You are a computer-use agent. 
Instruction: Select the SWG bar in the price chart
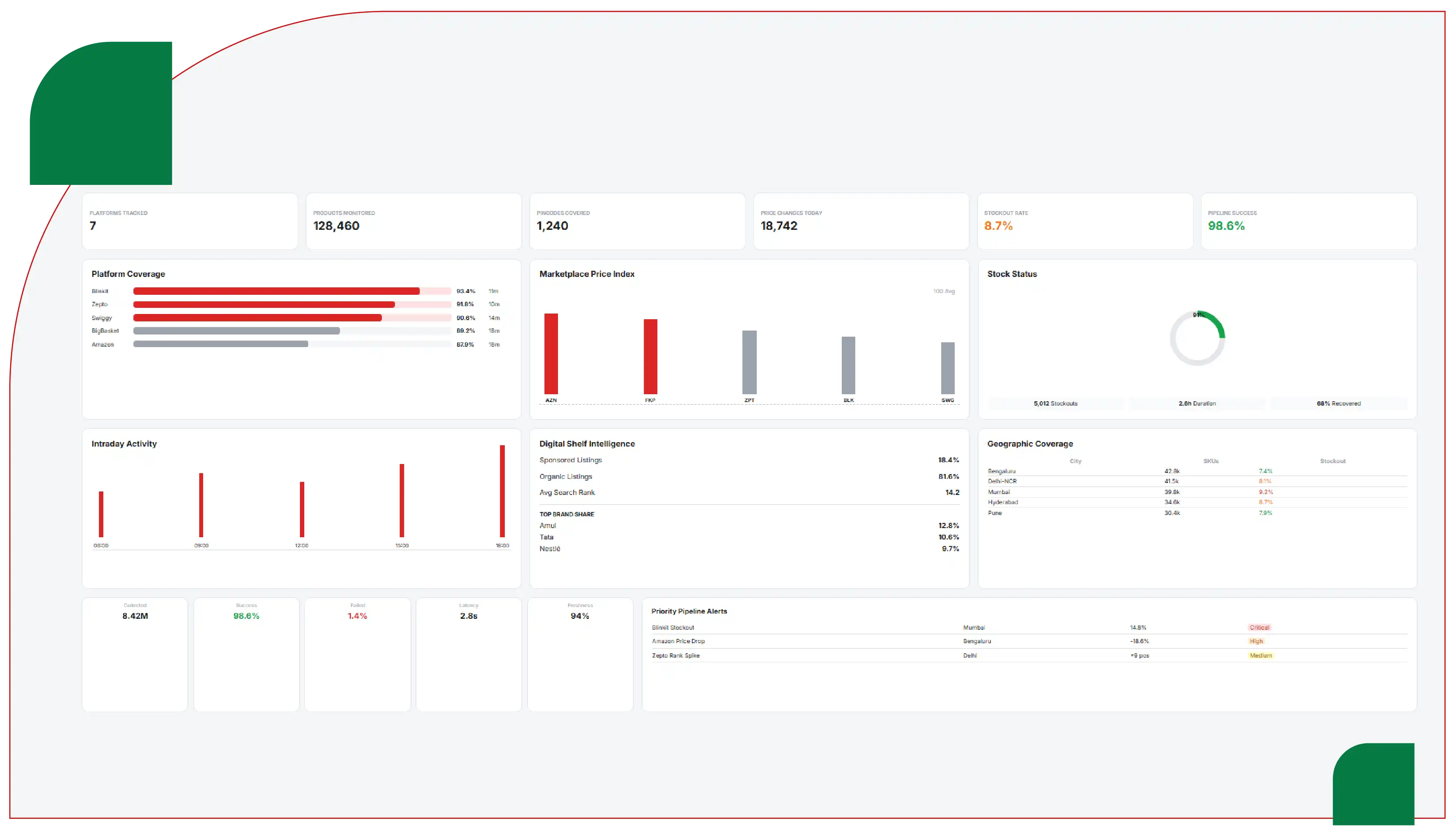[x=947, y=368]
